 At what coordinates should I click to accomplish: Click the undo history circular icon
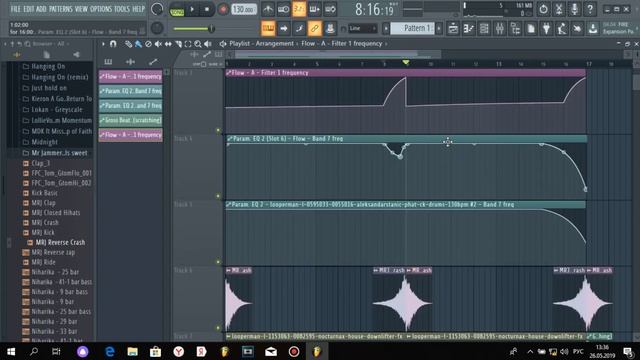(543, 9)
